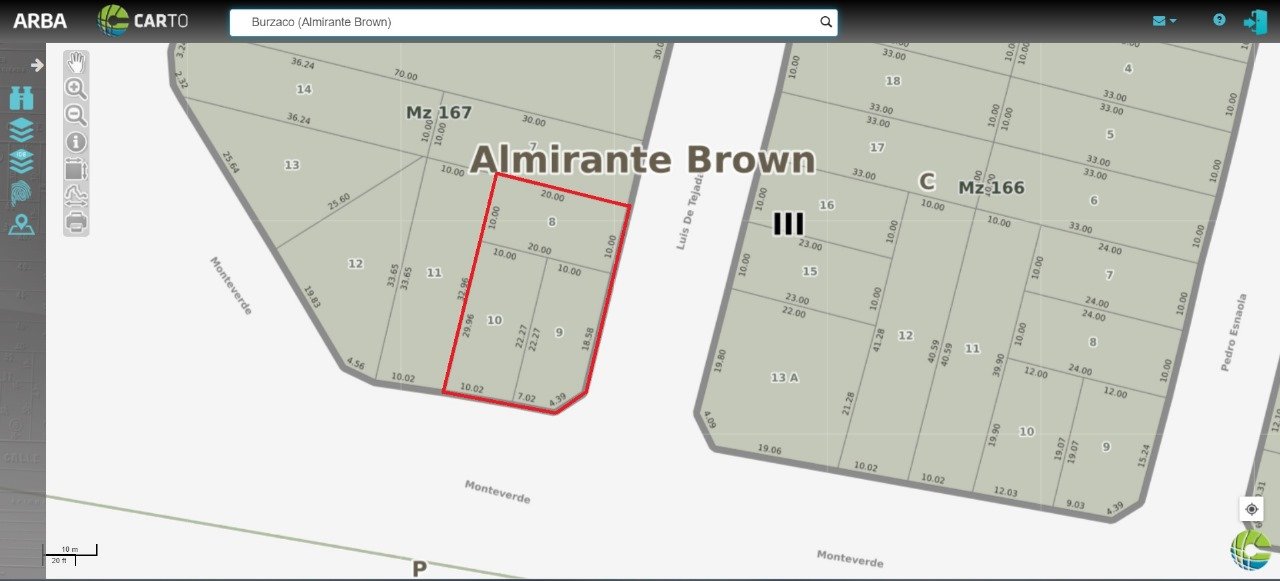
Task: Click the zoom in magnifier tool
Action: click(x=76, y=89)
